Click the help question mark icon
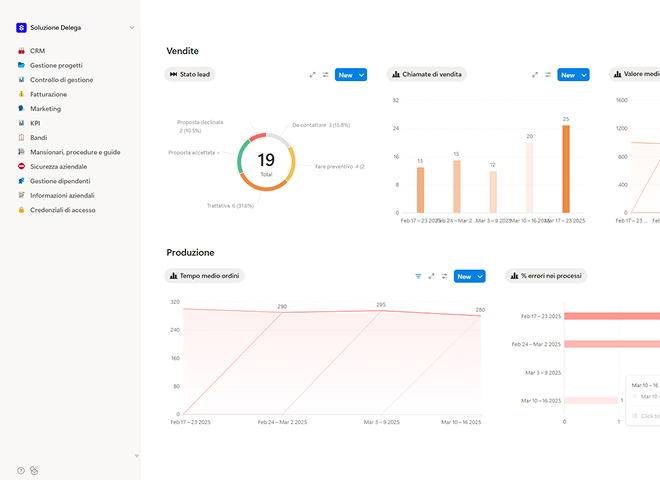This screenshot has width=660, height=480. [x=20, y=469]
